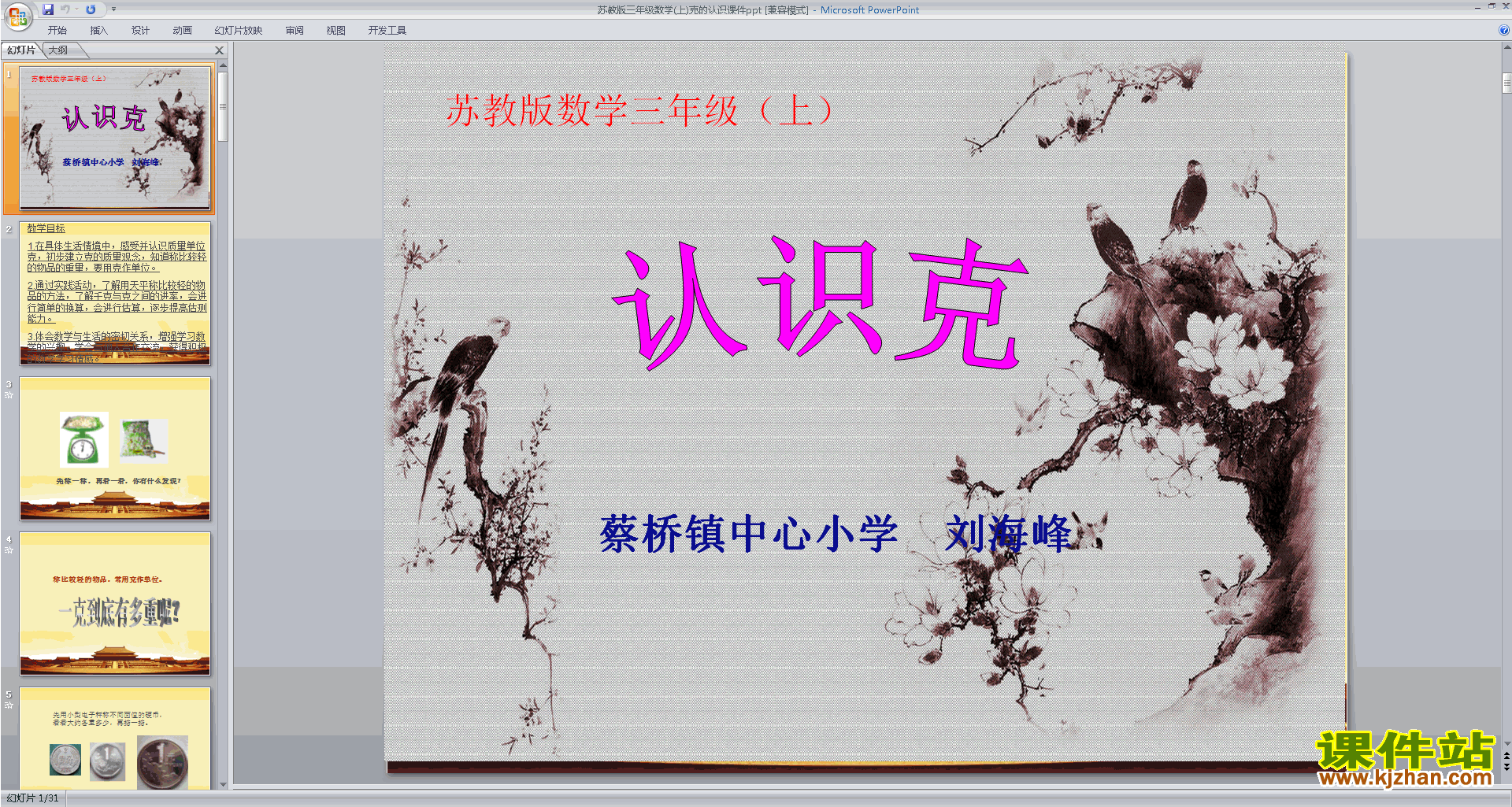Click subtitle 苏教版数学三年级（上）

coord(639,109)
